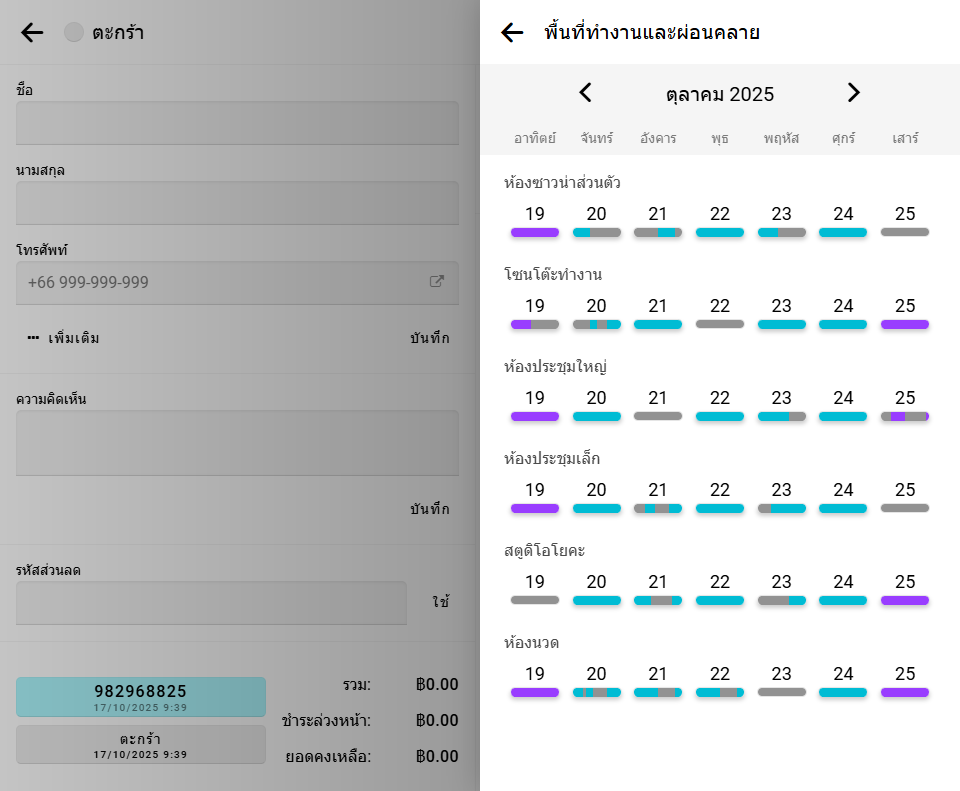Click the รหัสส่วนลด discount code field

point(211,603)
